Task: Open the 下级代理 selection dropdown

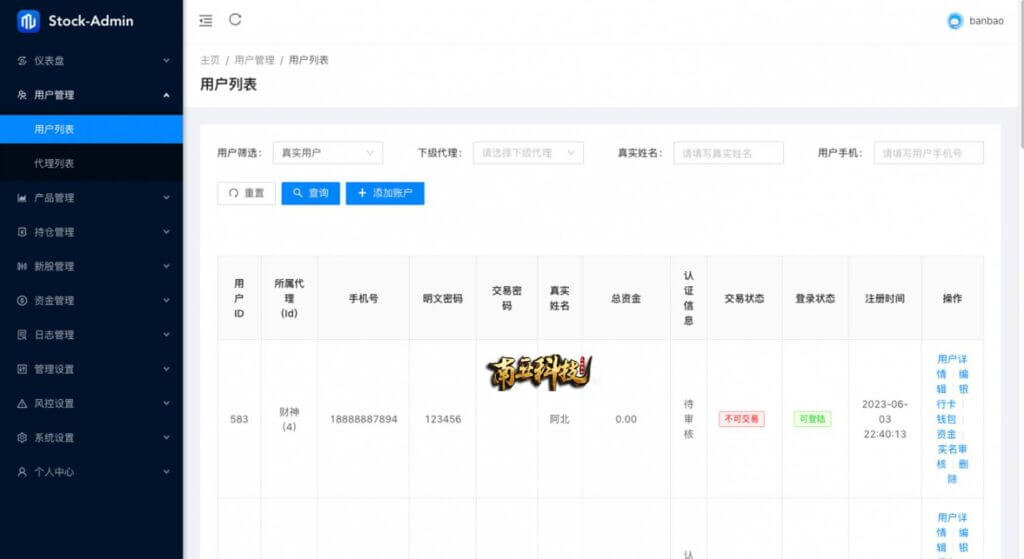Action: [x=528, y=153]
